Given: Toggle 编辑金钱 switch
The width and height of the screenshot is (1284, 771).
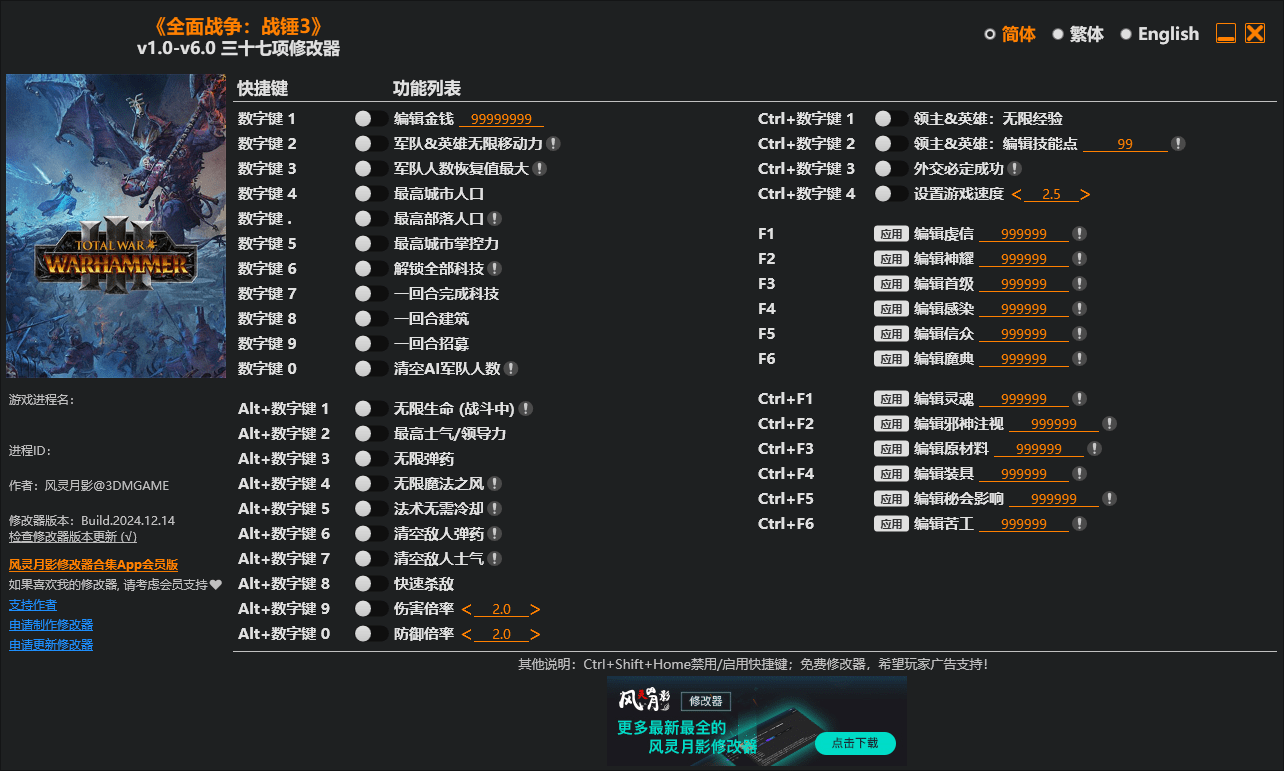Looking at the screenshot, I should pyautogui.click(x=371, y=119).
